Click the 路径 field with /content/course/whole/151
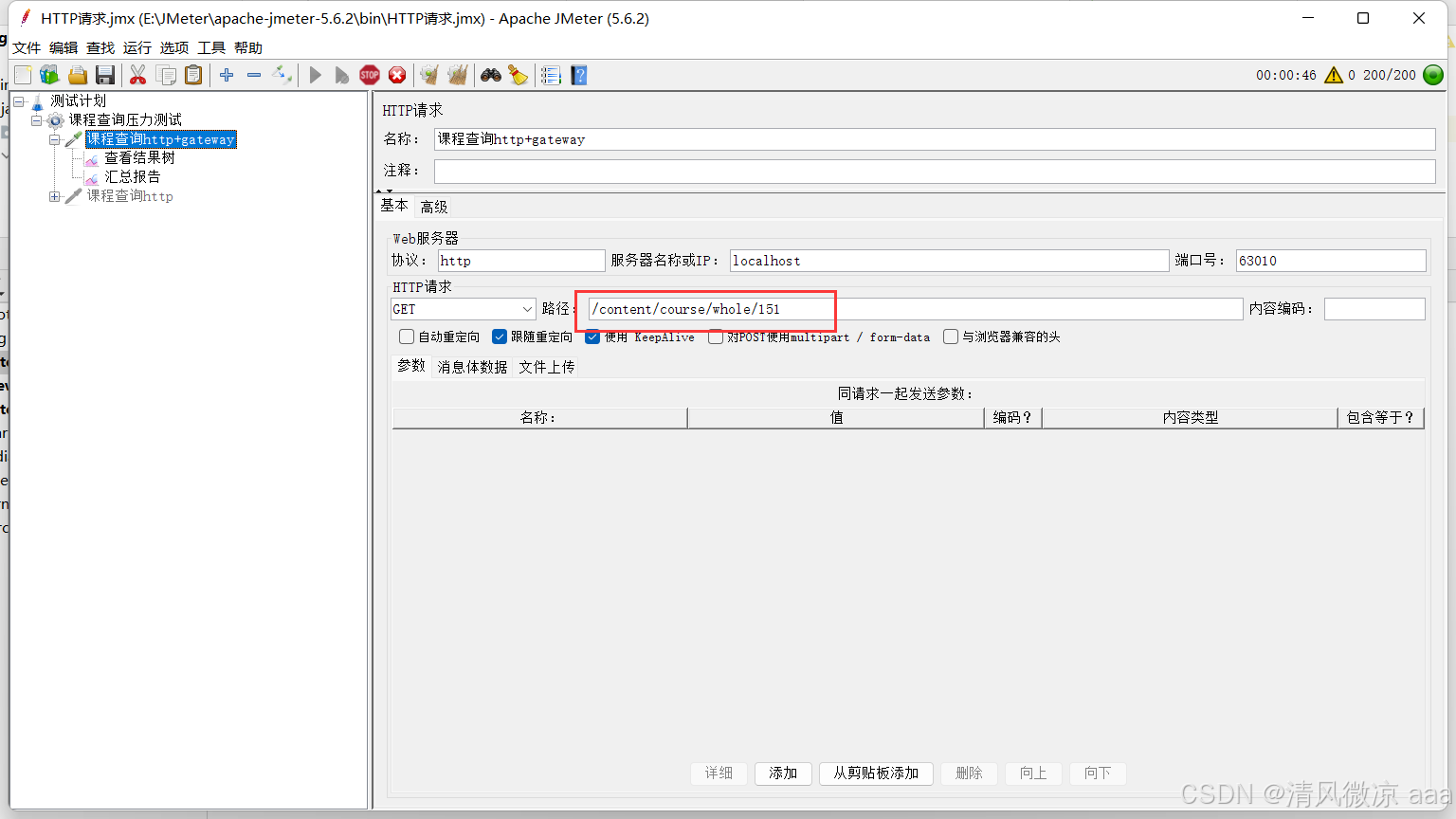 point(915,309)
